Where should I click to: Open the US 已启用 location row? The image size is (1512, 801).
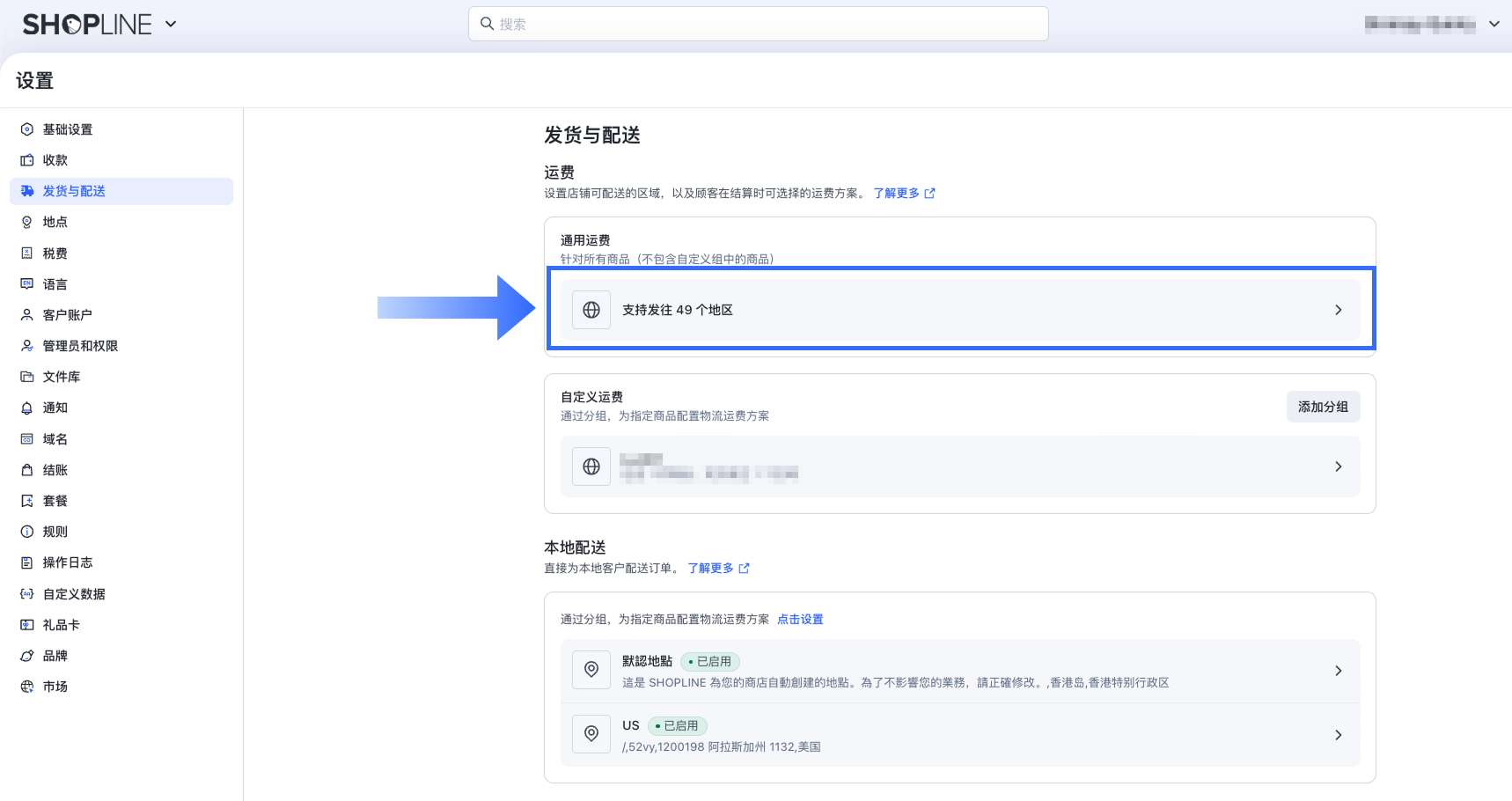[x=960, y=735]
